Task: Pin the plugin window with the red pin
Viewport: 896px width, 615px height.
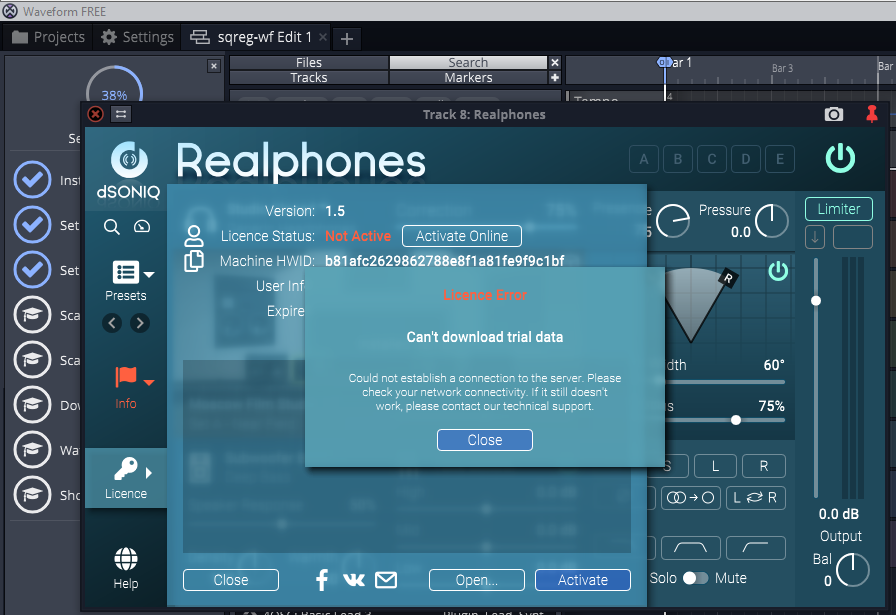Action: point(871,114)
